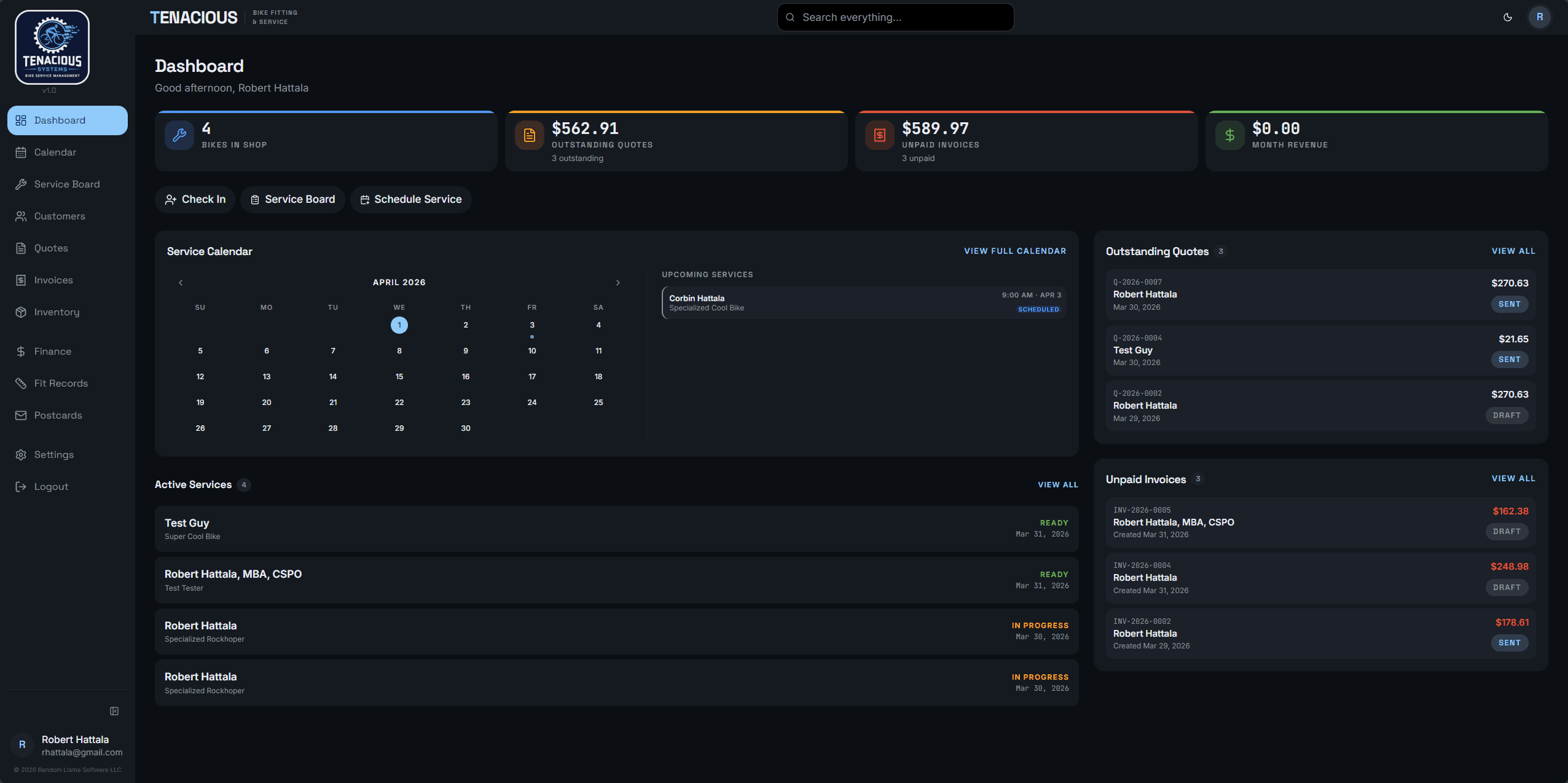The image size is (1568, 783).
Task: Open Fit Records via the paperclip icon
Action: point(20,383)
